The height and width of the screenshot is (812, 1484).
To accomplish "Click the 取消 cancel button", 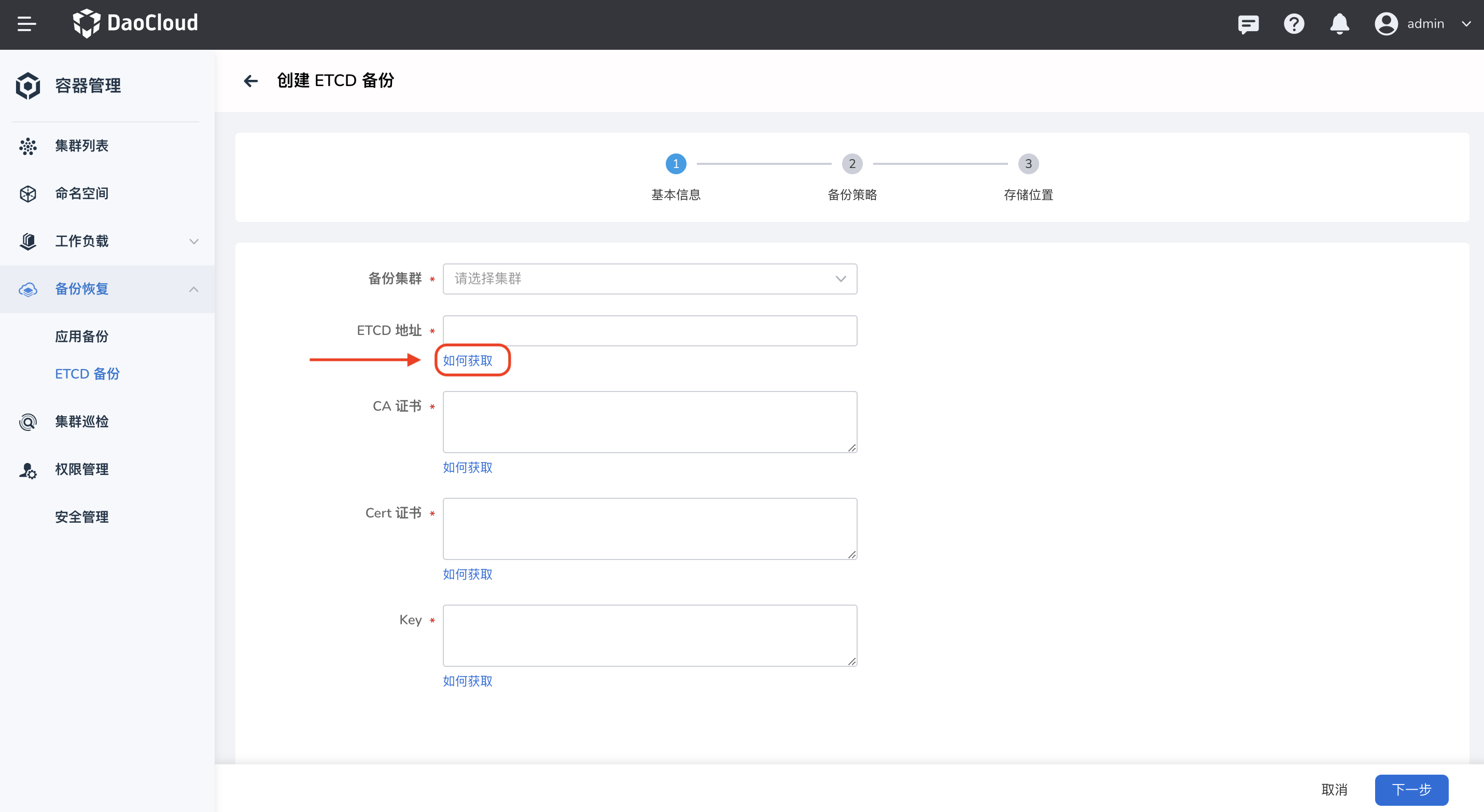I will (1334, 790).
